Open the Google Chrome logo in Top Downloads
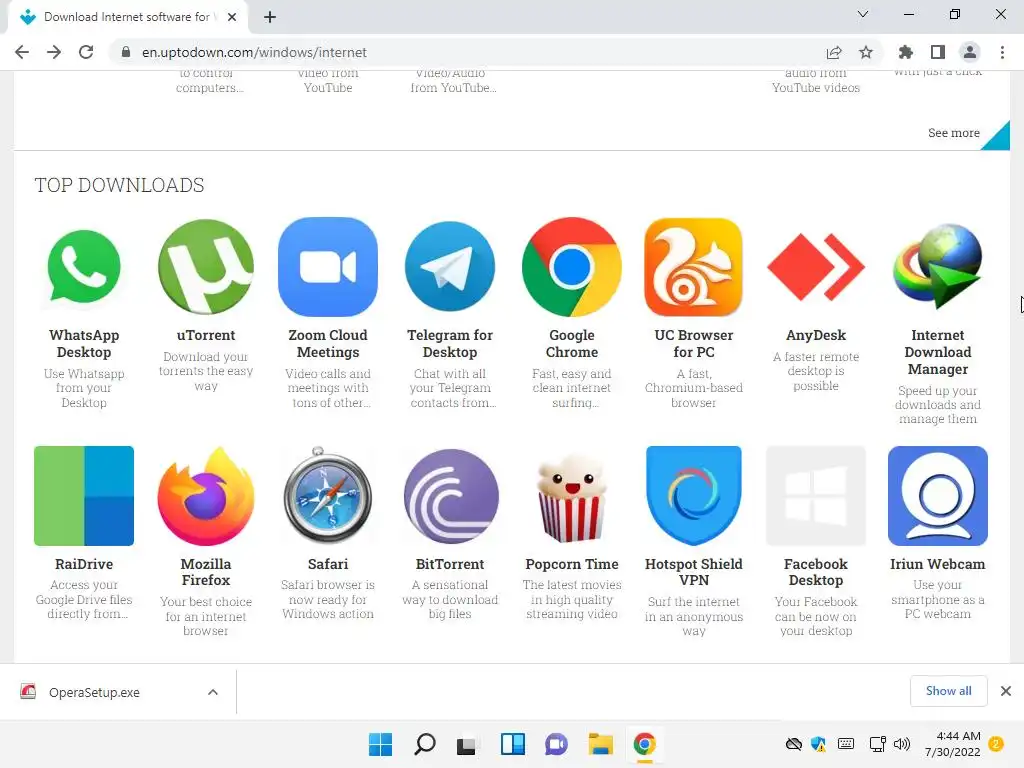 point(571,266)
